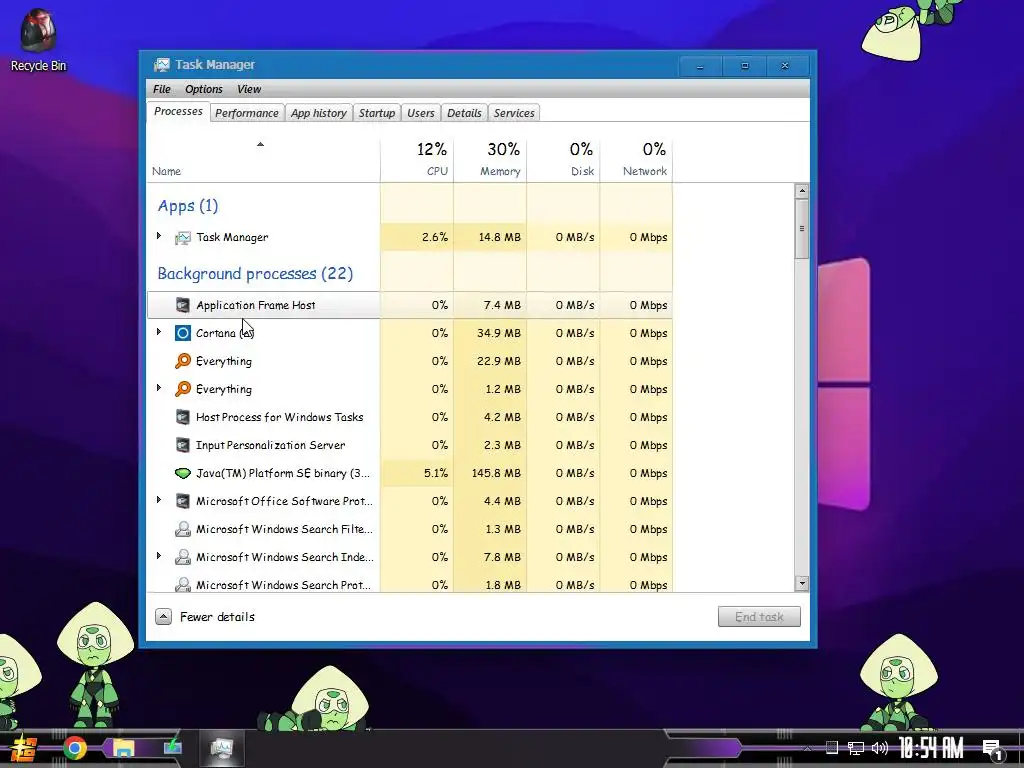Click Task Manager taskbar button
Image resolution: width=1024 pixels, height=768 pixels.
pos(222,748)
